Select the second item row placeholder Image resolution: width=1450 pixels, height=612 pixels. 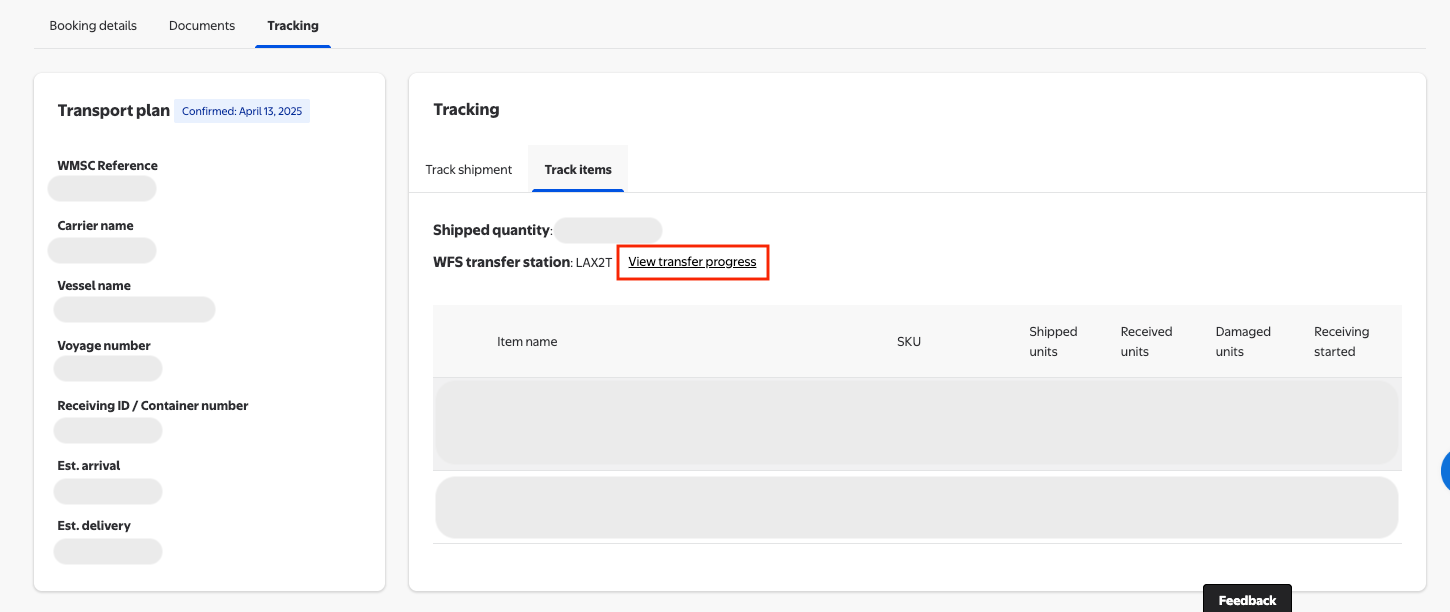[x=917, y=507]
